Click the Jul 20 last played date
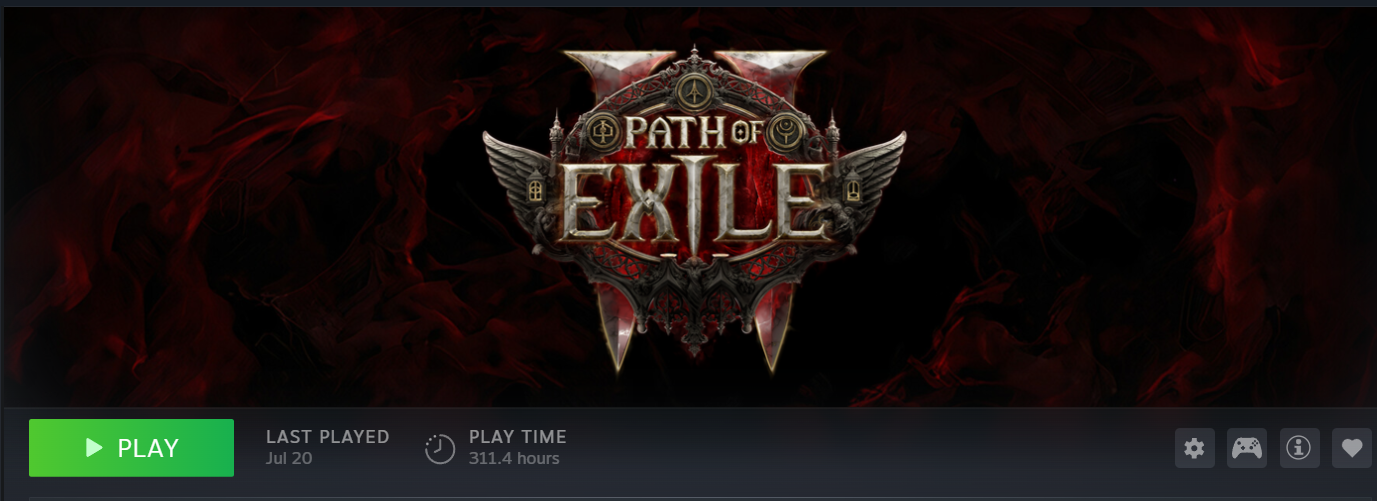Viewport: 1377px width, 501px height. click(x=289, y=459)
